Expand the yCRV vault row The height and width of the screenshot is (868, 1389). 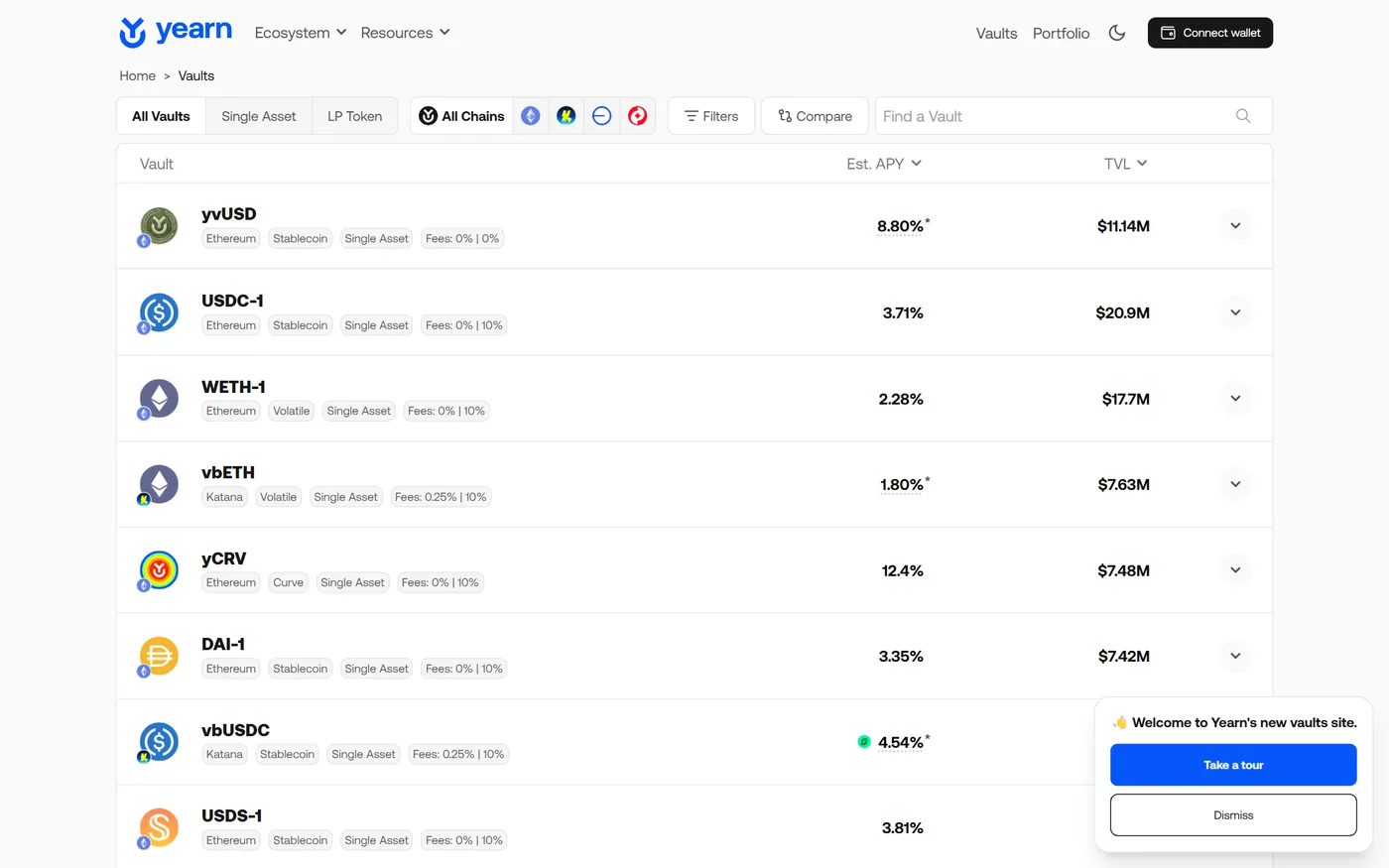1235,570
